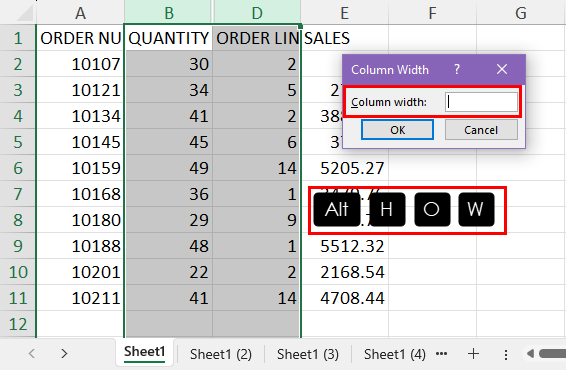The image size is (566, 370).
Task: Select row 8 header
Action: [x=18, y=220]
